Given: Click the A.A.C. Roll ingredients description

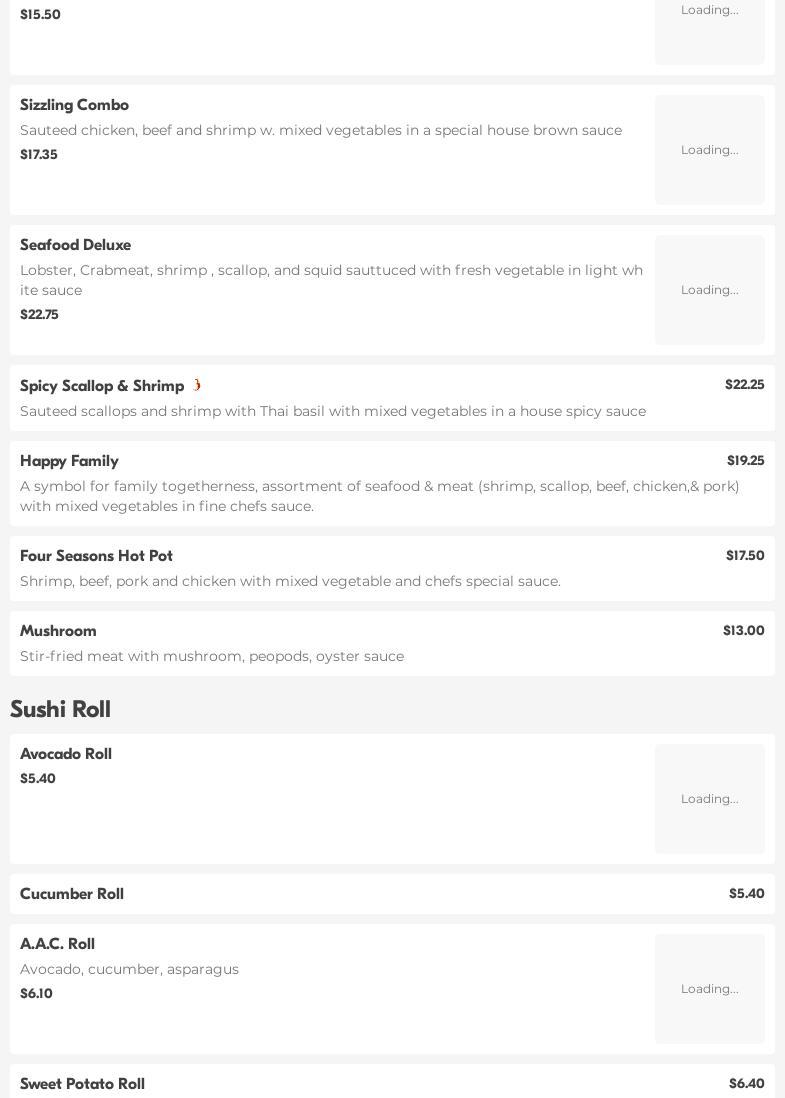Looking at the screenshot, I should (x=129, y=969).
